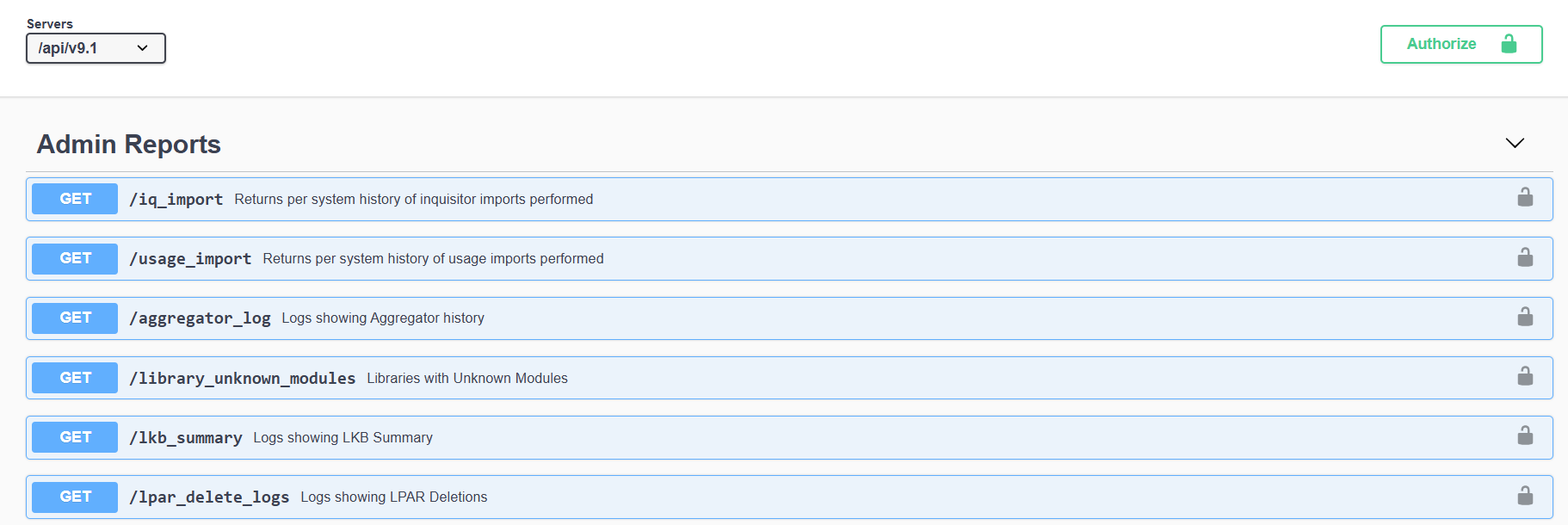Viewport: 1568px width, 525px height.
Task: Click "Libraries with Unknown Modules" description
Action: click(467, 379)
